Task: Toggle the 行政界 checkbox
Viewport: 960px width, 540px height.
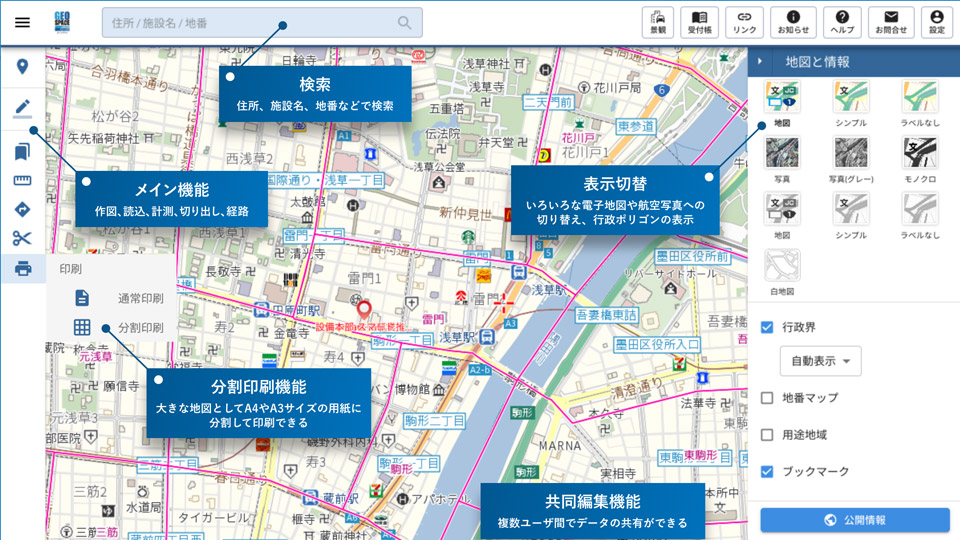Action: coord(767,327)
